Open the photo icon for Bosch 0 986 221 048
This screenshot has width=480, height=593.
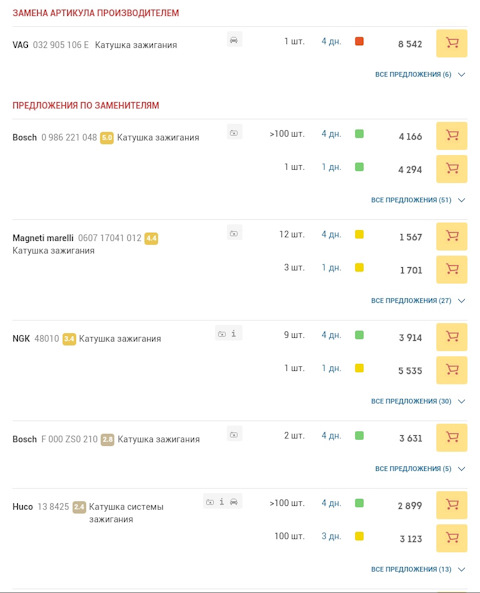tap(234, 133)
